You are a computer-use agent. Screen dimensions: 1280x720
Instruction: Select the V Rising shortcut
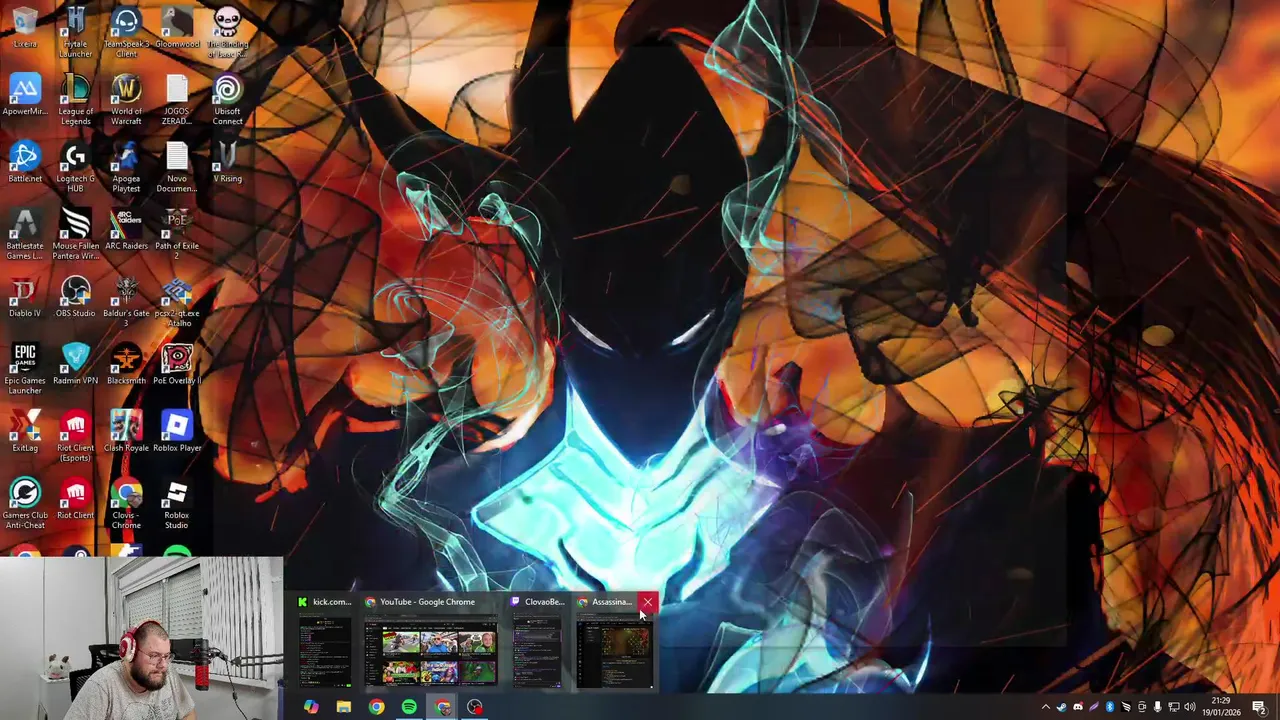[227, 162]
